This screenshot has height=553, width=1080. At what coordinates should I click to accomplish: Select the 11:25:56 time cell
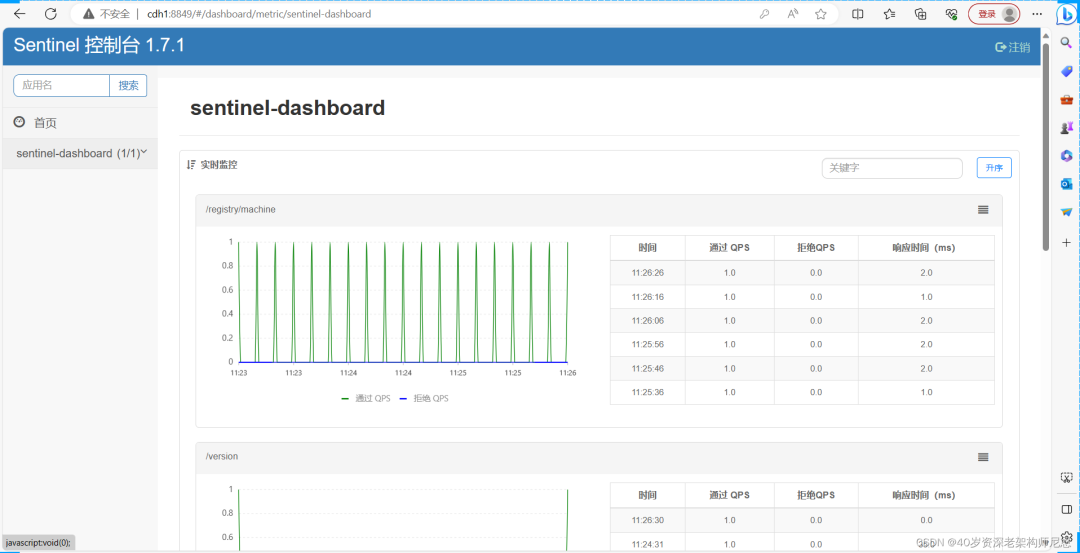pyautogui.click(x=647, y=344)
